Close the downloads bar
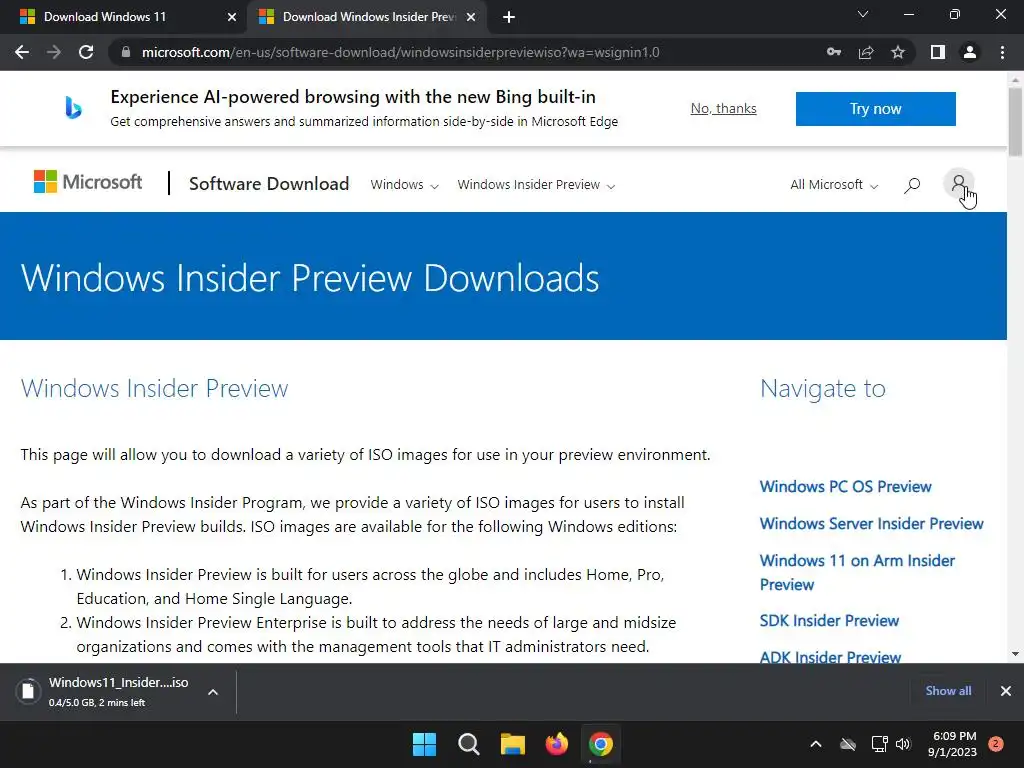 tap(1006, 690)
